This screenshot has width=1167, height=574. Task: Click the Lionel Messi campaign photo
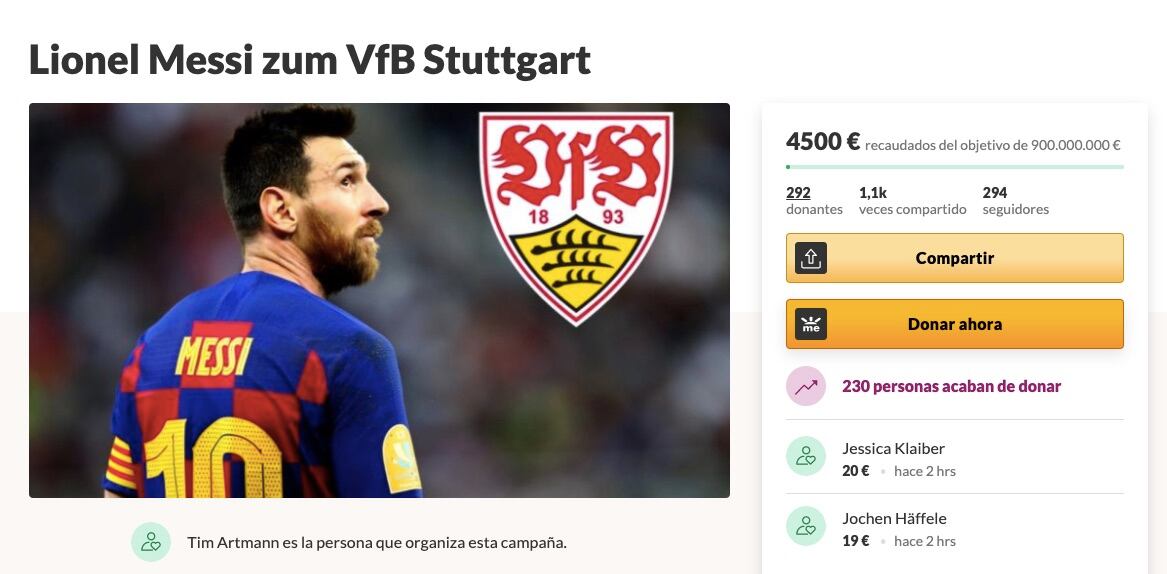pyautogui.click(x=379, y=300)
